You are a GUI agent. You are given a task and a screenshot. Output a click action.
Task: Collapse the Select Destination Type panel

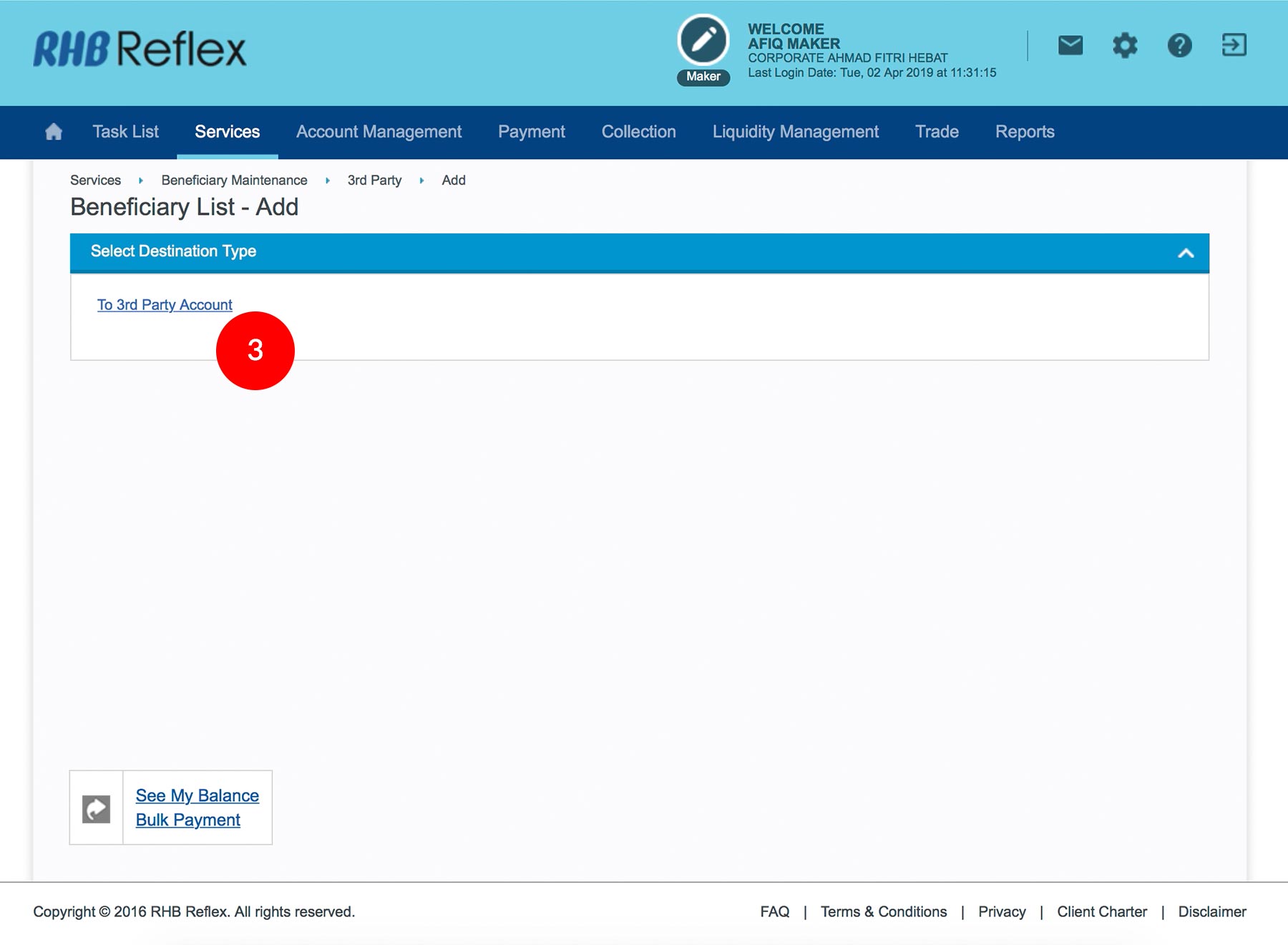click(1186, 253)
